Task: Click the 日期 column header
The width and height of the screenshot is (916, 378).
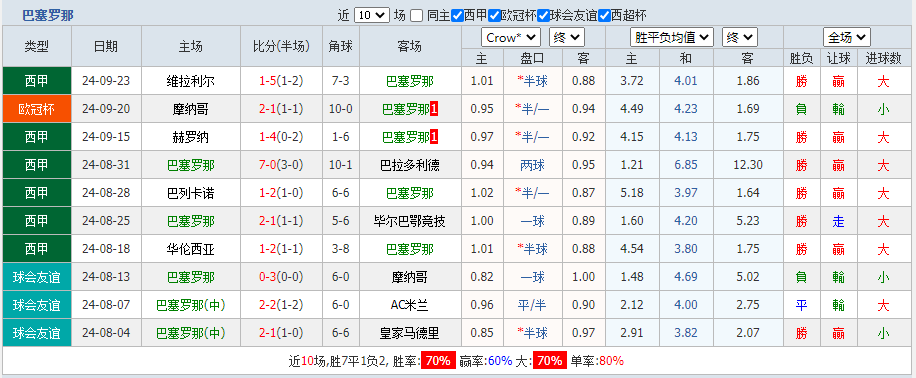Action: (x=106, y=46)
